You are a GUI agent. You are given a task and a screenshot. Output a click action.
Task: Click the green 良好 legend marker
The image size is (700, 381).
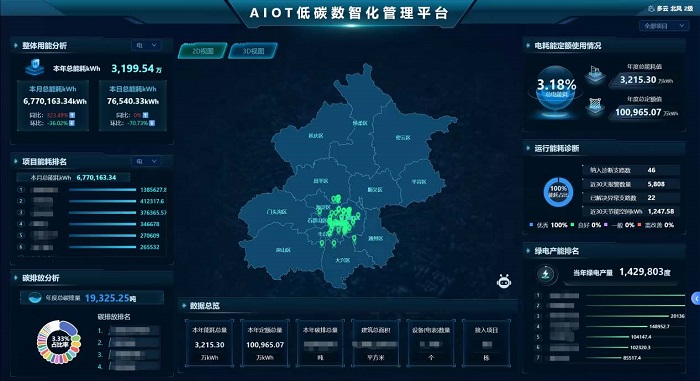tap(572, 225)
